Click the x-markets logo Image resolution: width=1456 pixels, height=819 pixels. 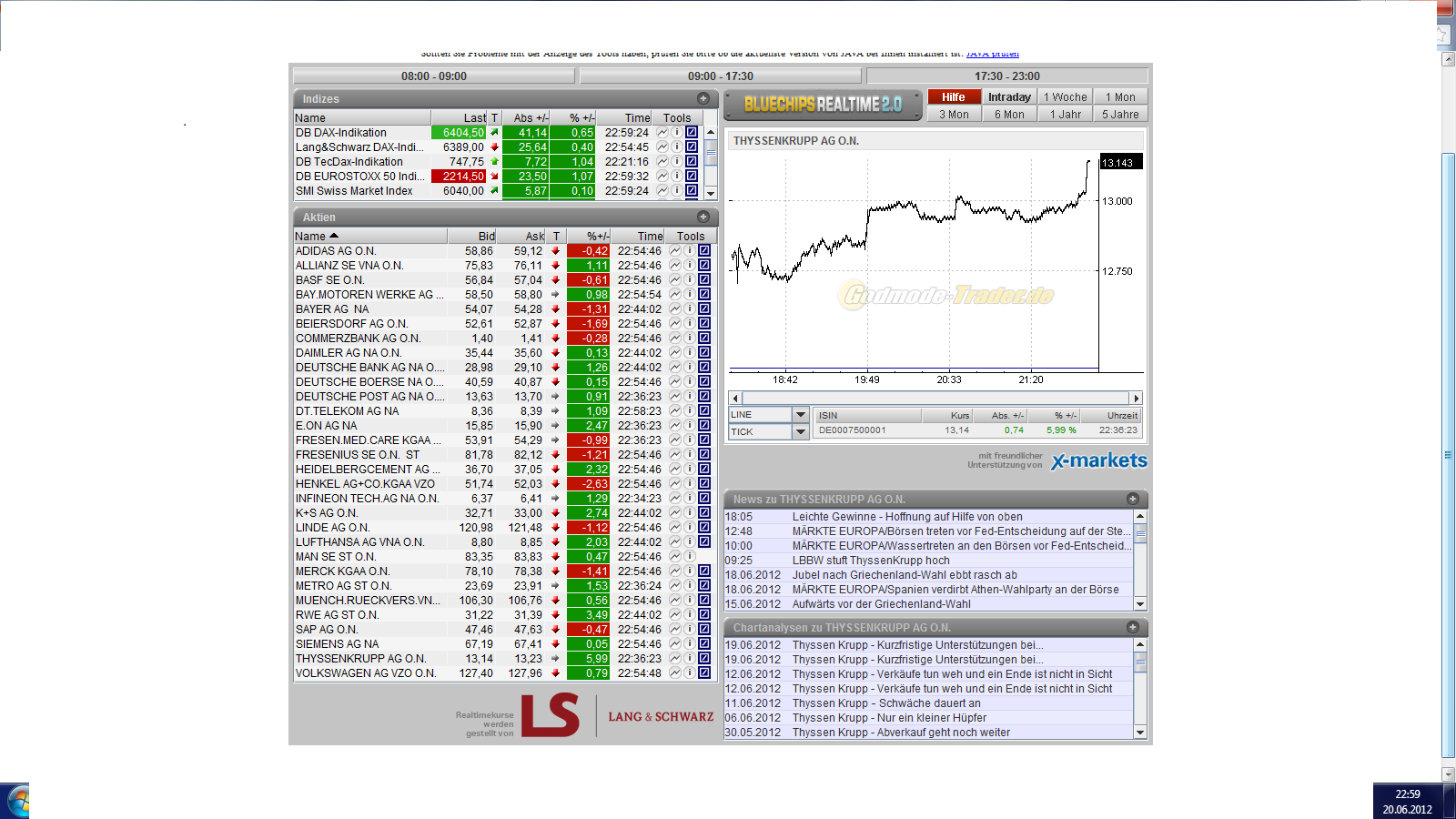pyautogui.click(x=1099, y=460)
